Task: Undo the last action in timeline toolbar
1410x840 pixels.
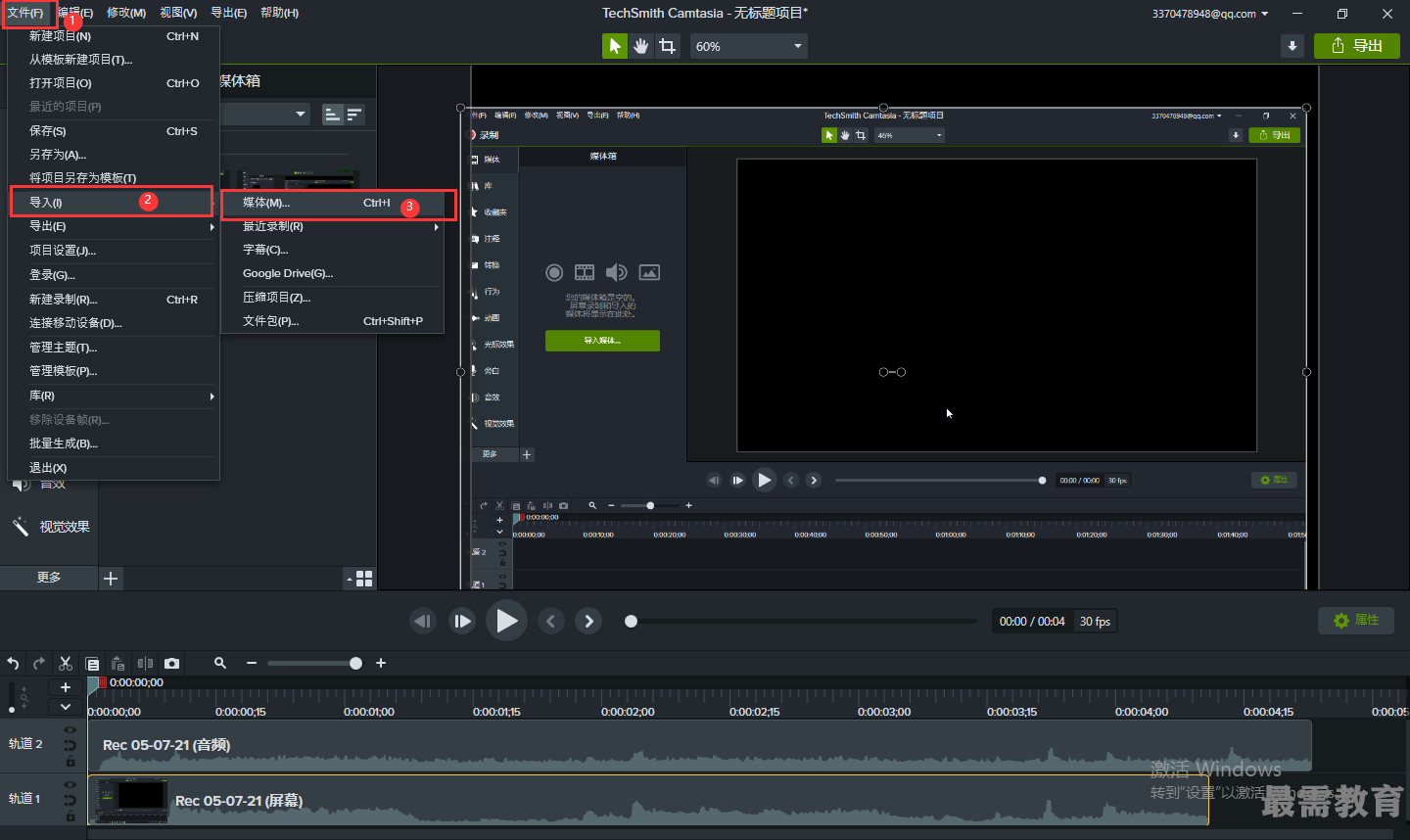Action: 13,664
